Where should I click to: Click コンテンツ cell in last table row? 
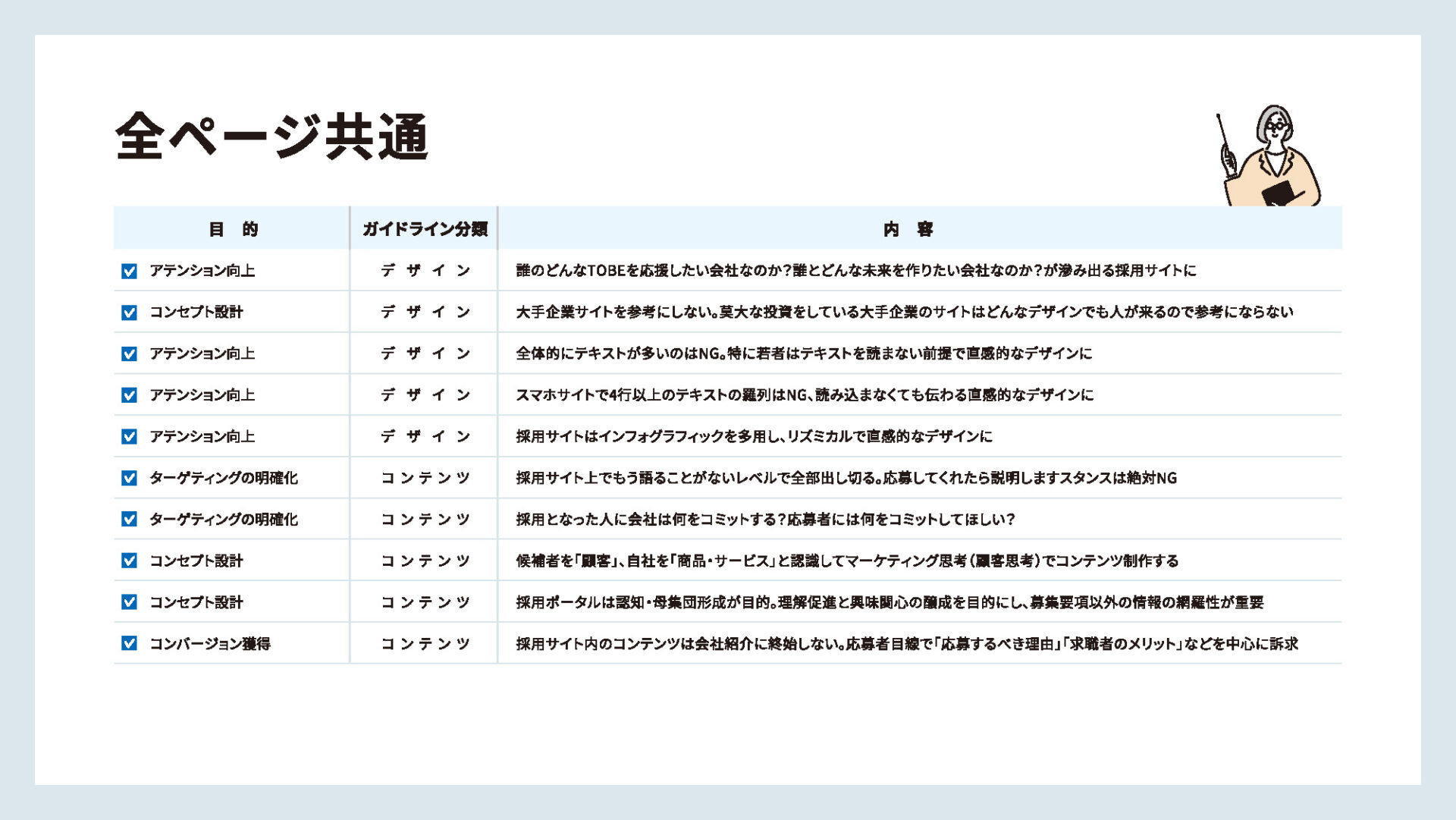point(425,644)
